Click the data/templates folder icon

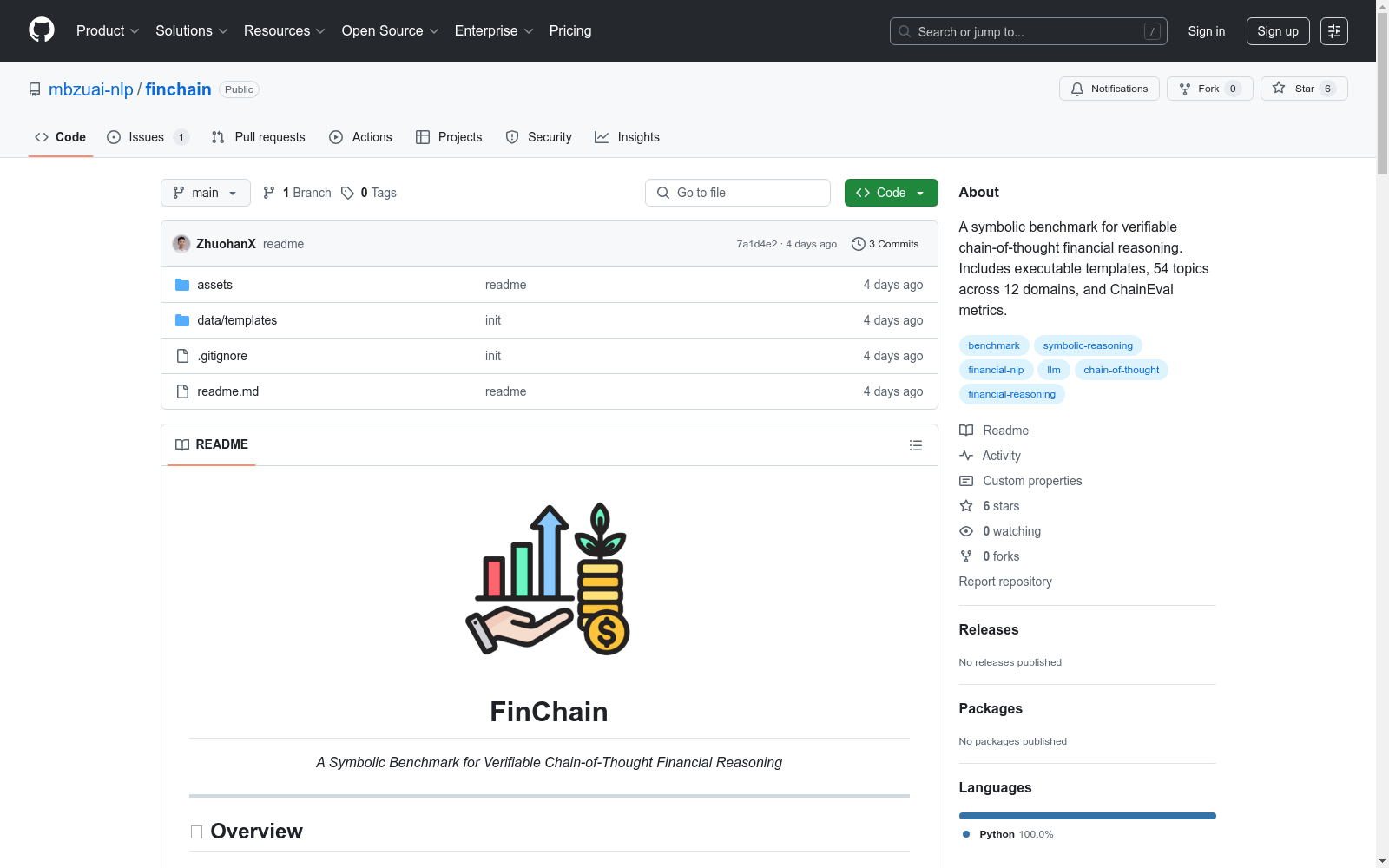(182, 320)
